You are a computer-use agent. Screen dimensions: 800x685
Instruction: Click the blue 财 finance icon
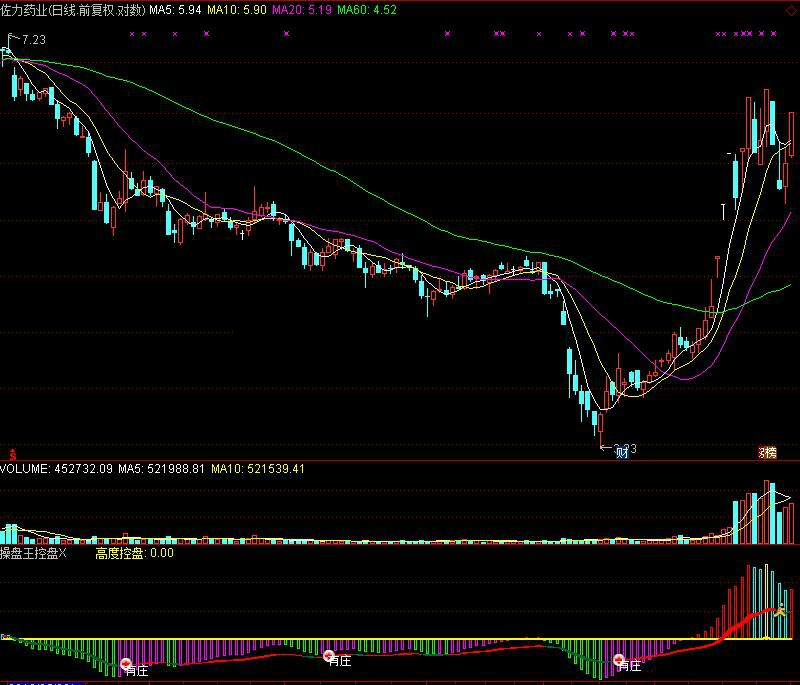tap(621, 452)
